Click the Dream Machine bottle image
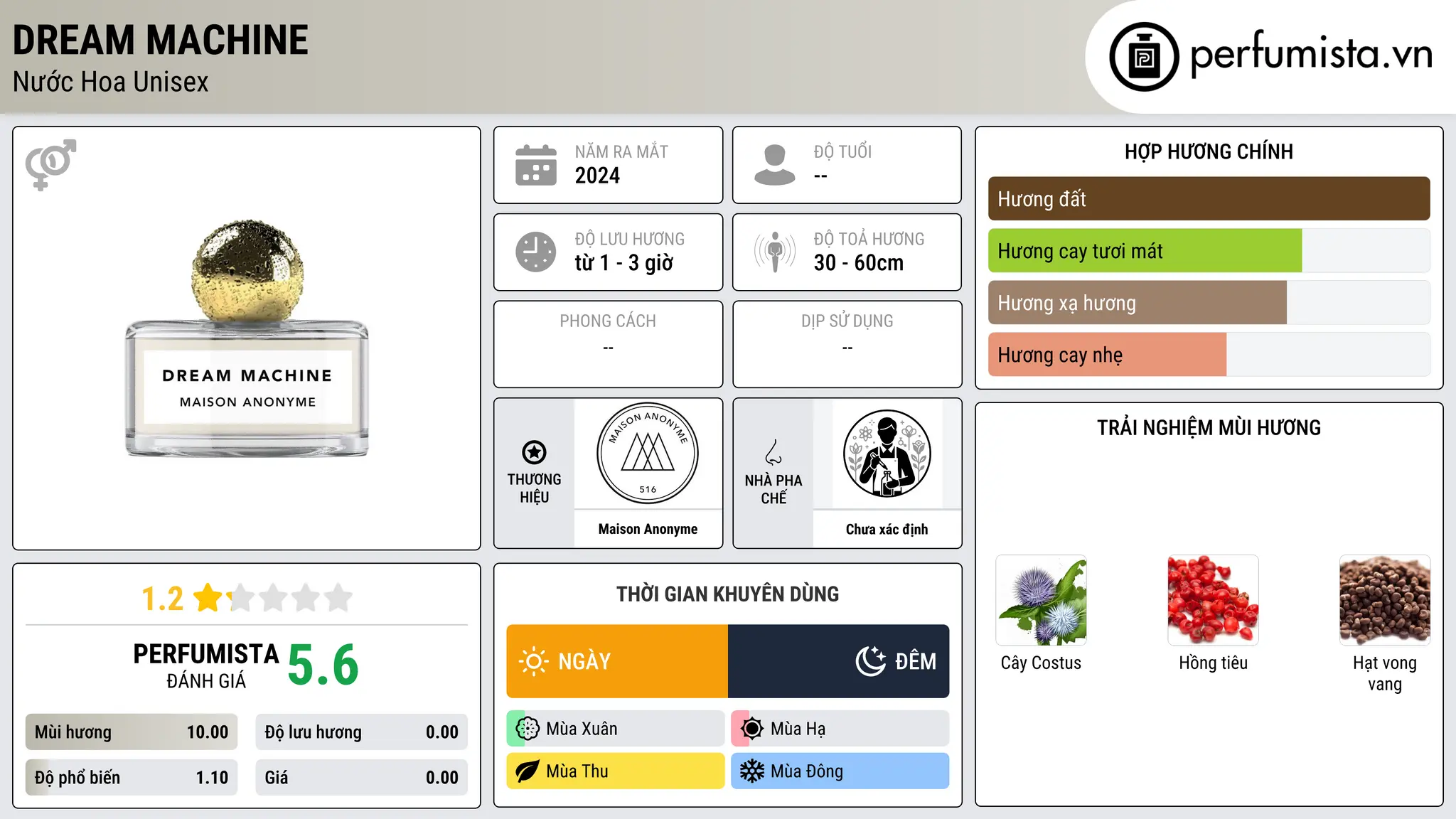The height and width of the screenshot is (819, 1456). pyautogui.click(x=247, y=338)
